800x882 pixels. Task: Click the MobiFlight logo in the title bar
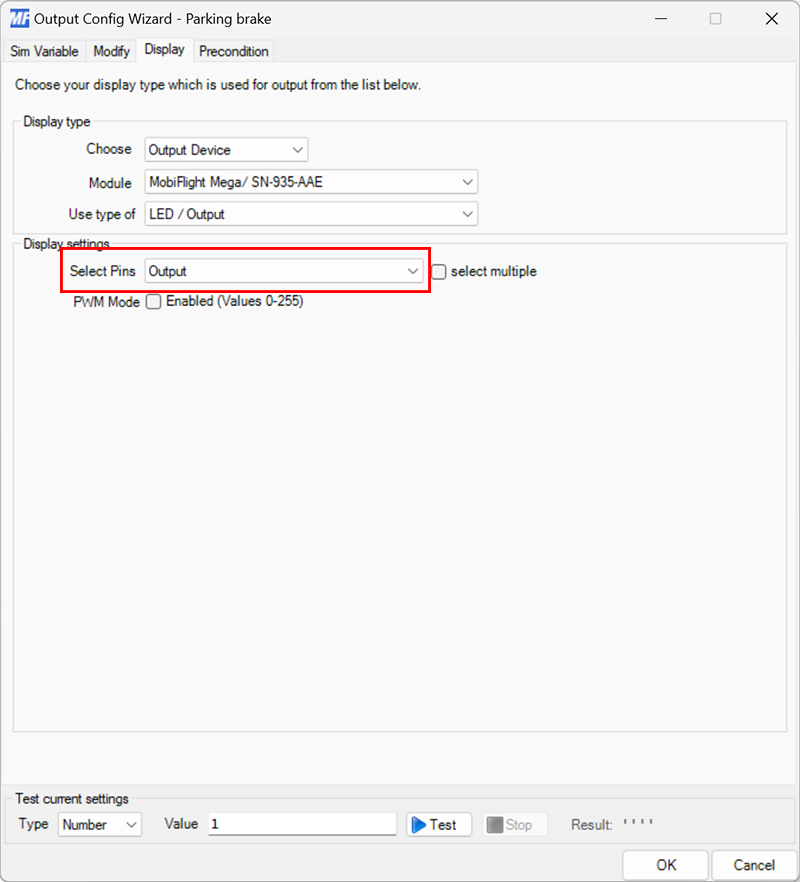click(x=19, y=18)
